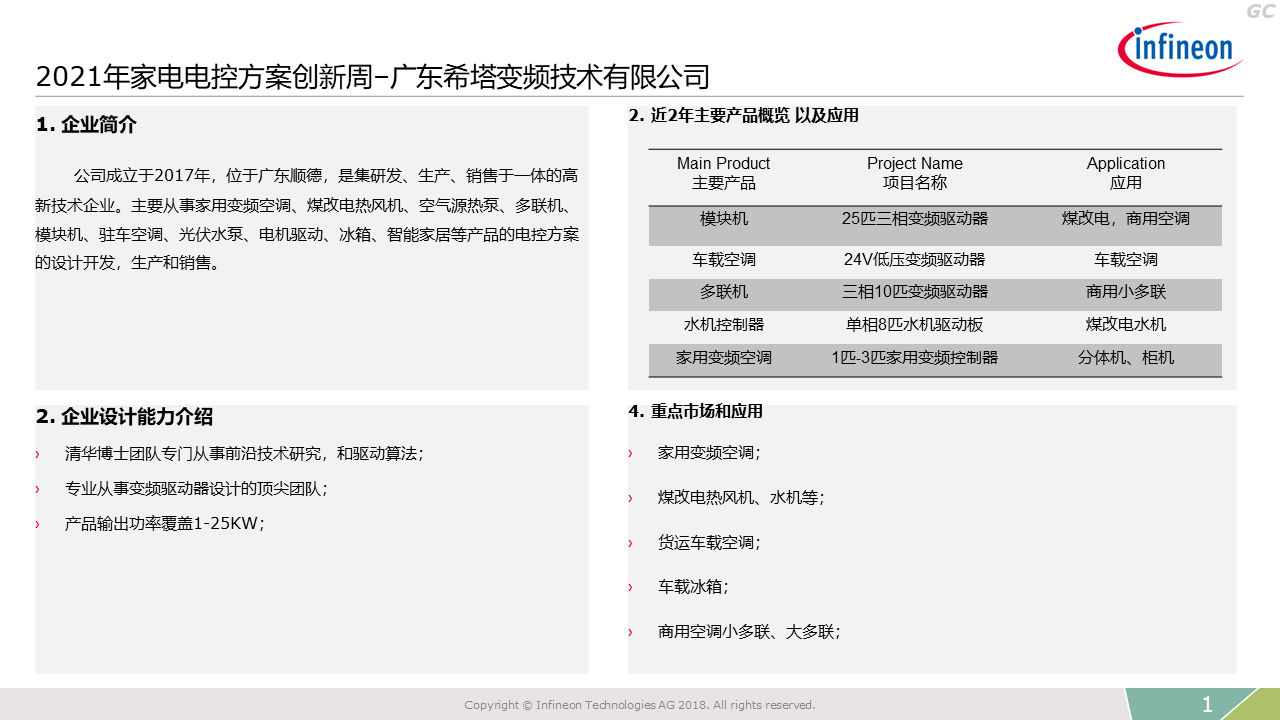The image size is (1280, 720).
Task: Click the copyright notice in the footer
Action: [x=640, y=705]
